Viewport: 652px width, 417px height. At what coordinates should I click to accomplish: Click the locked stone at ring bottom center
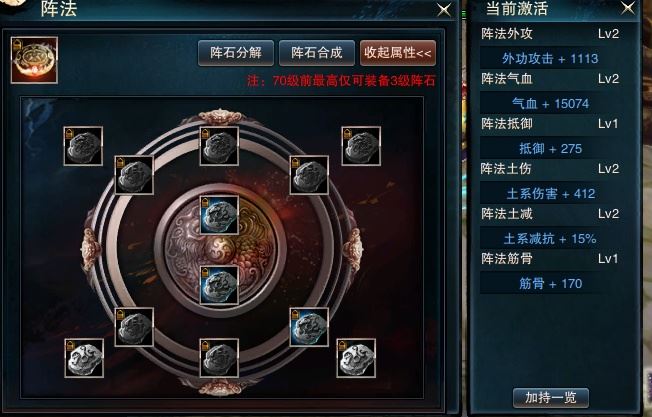219,358
